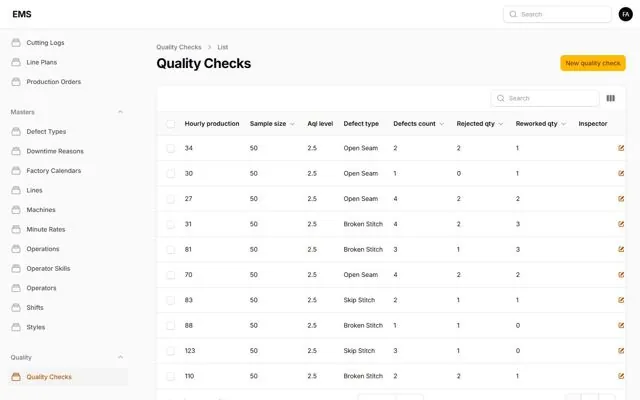
Task: Edit the row with hourly production 30
Action: (x=621, y=173)
